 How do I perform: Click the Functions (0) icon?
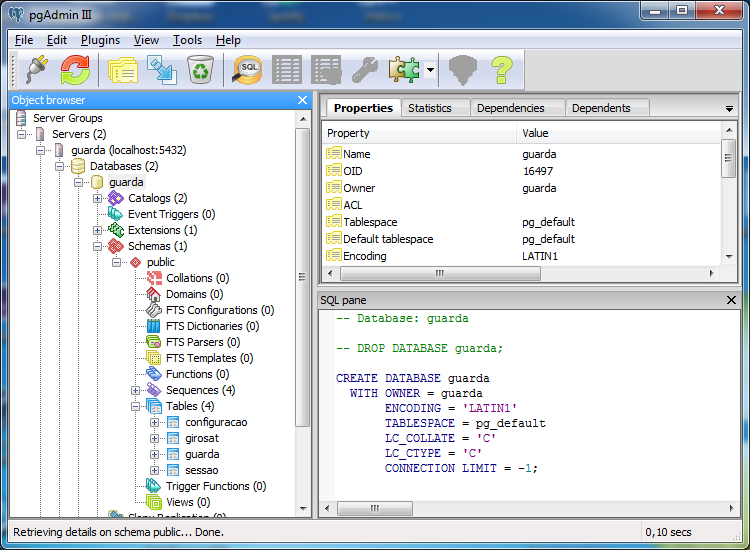pyautogui.click(x=154, y=374)
